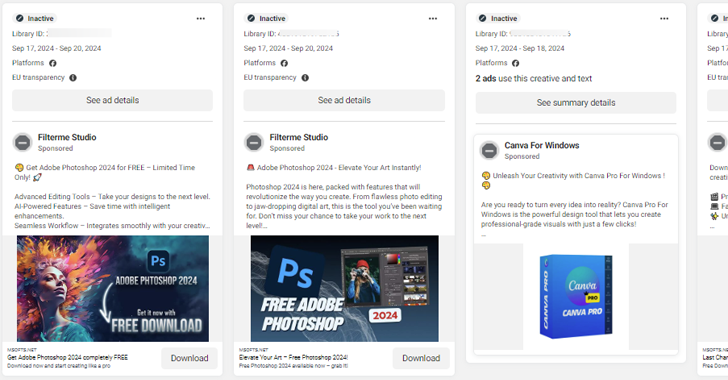Click the See summary details button

click(576, 103)
